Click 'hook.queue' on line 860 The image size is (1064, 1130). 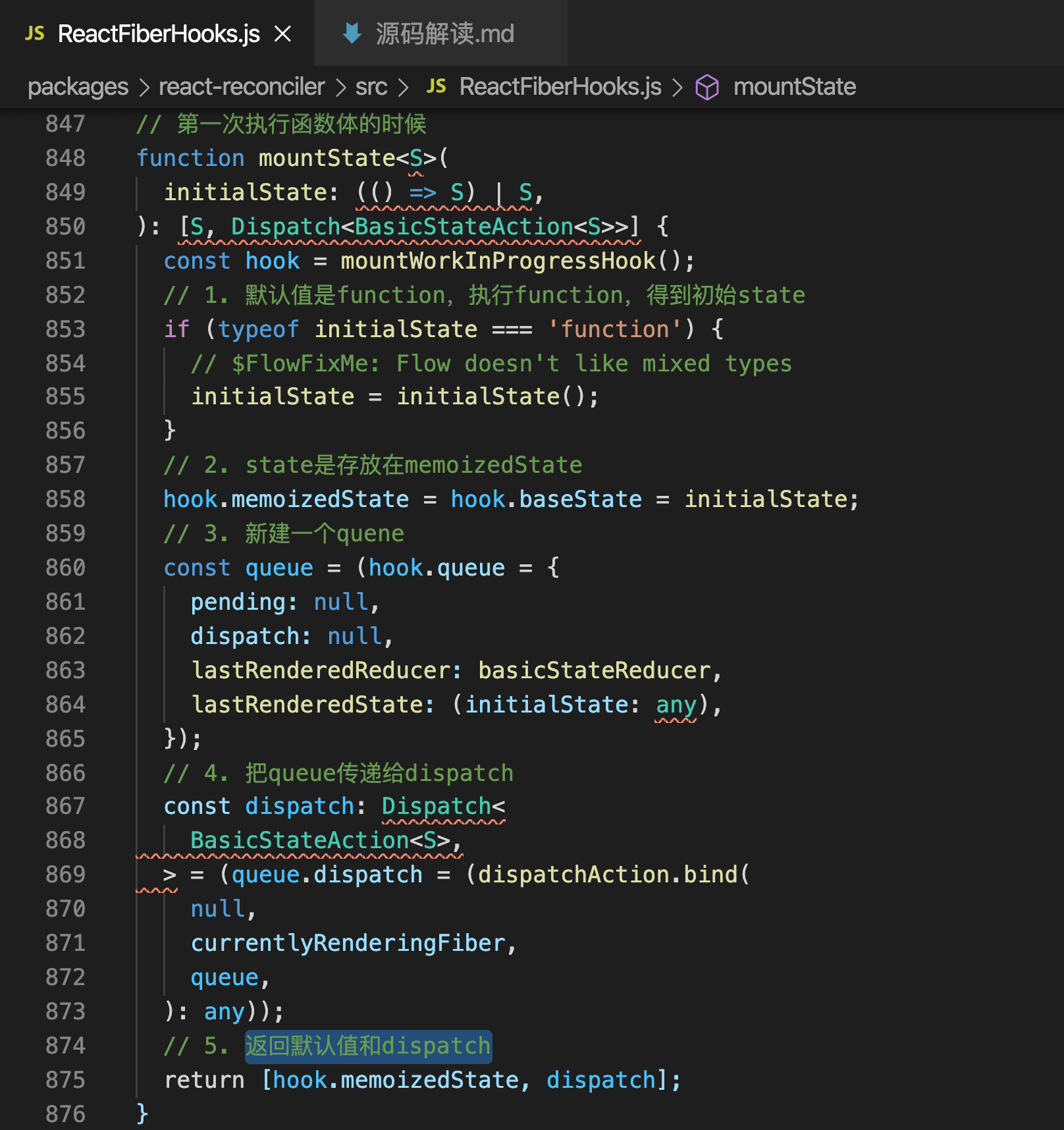[x=437, y=568]
